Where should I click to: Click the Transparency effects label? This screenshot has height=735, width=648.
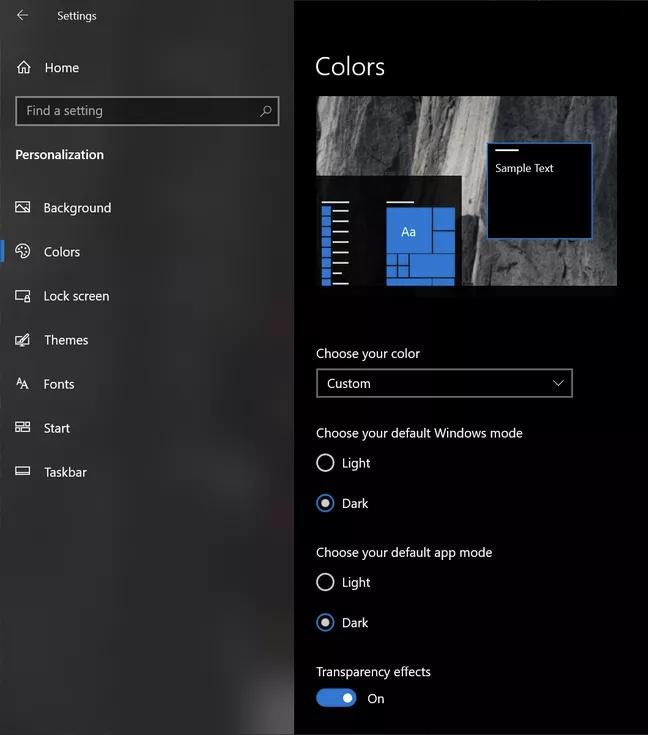click(373, 672)
